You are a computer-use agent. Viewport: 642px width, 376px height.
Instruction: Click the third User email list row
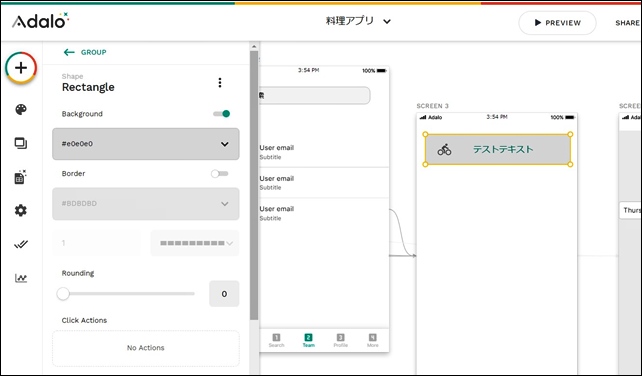tap(323, 213)
